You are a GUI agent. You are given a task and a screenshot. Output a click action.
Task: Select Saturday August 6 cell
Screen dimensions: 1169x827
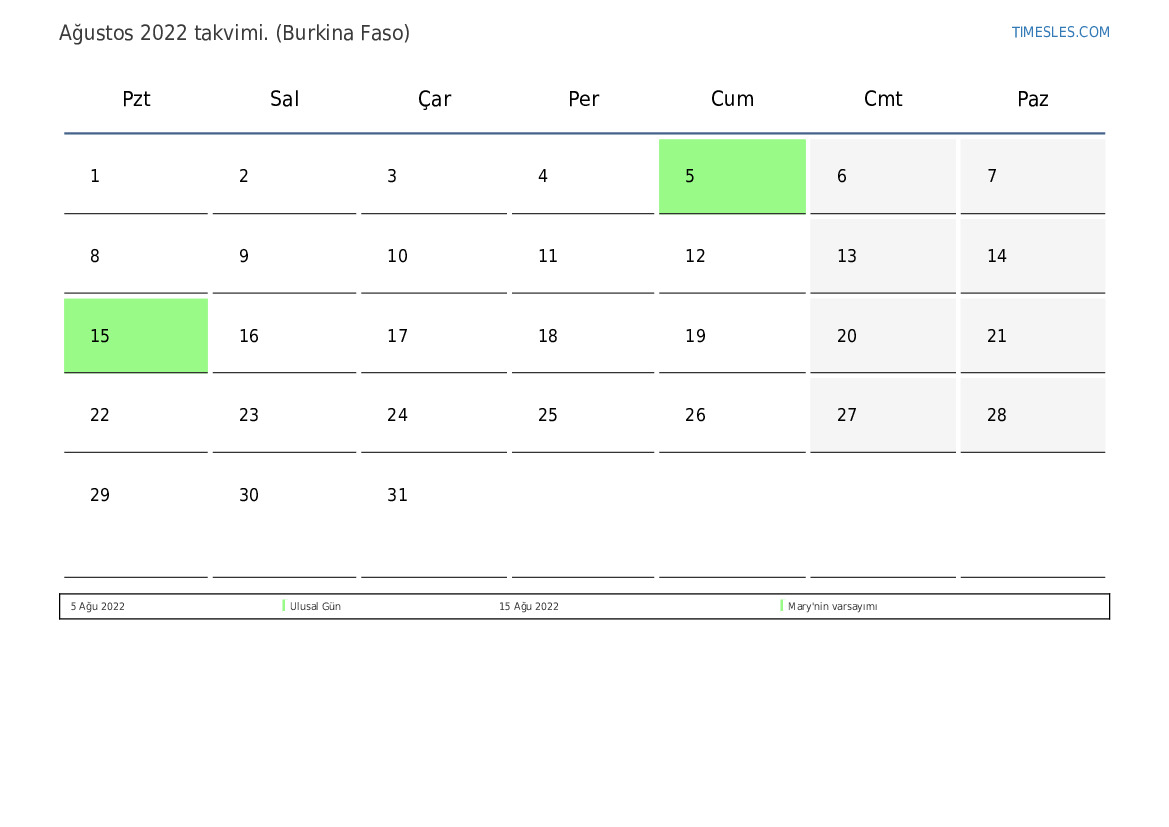coord(882,176)
